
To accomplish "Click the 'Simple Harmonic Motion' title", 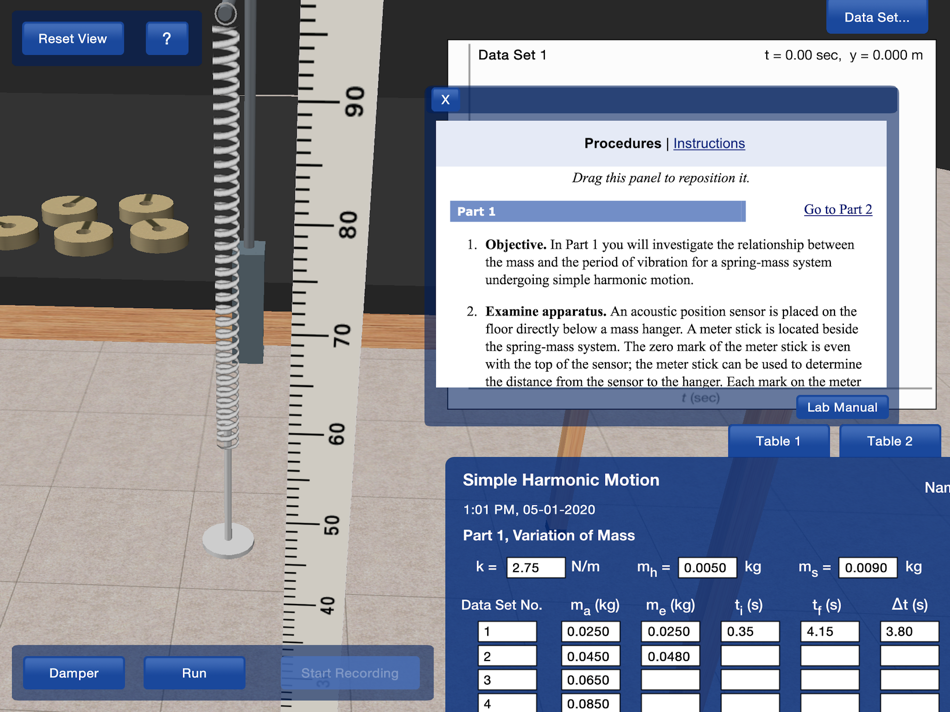I will (561, 480).
